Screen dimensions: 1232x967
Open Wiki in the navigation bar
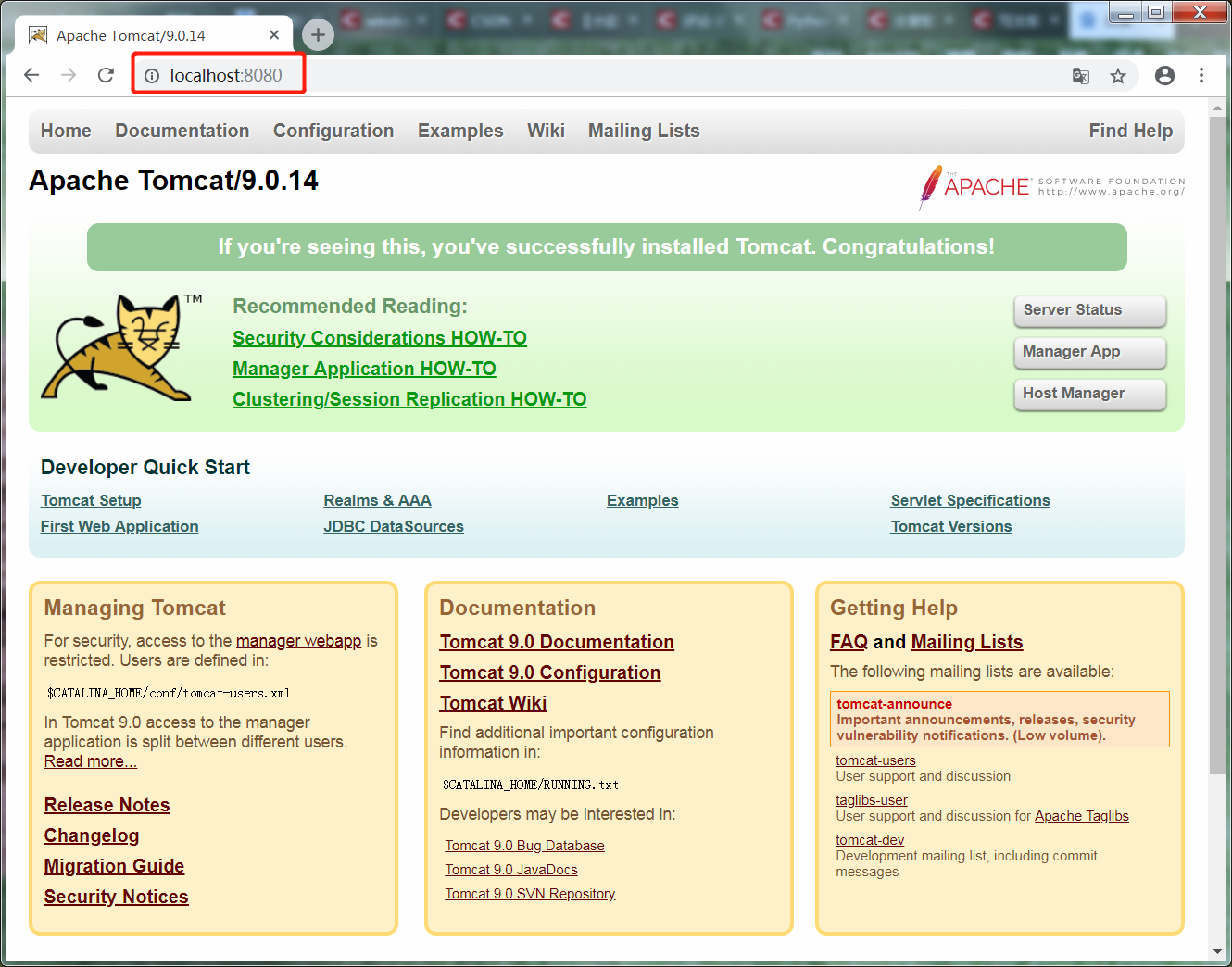point(546,131)
